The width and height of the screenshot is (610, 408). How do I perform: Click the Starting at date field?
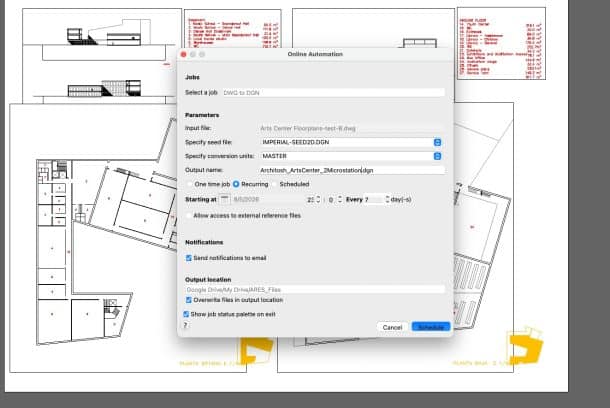click(268, 200)
